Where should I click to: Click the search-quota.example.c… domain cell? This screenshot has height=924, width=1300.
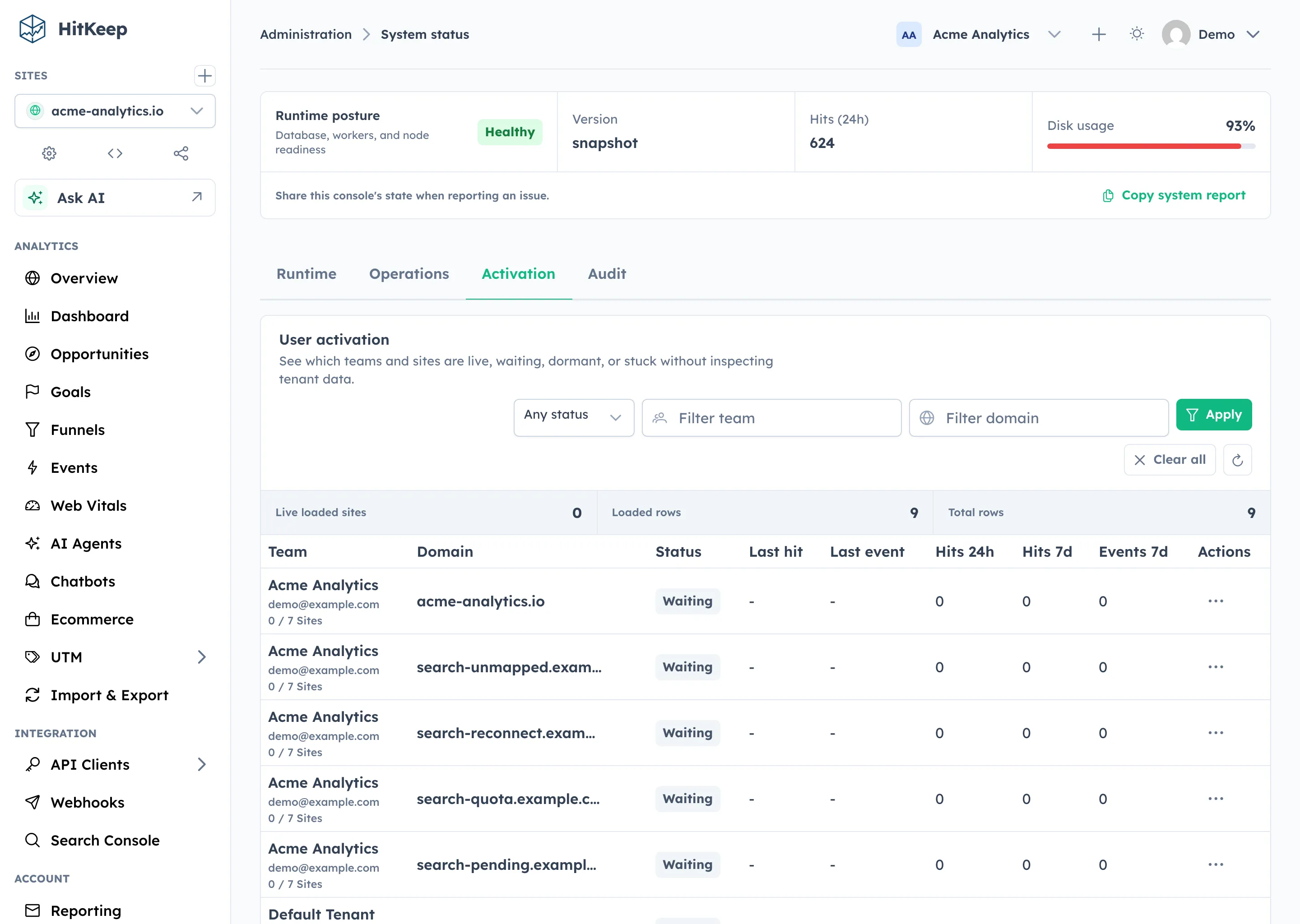(x=508, y=799)
